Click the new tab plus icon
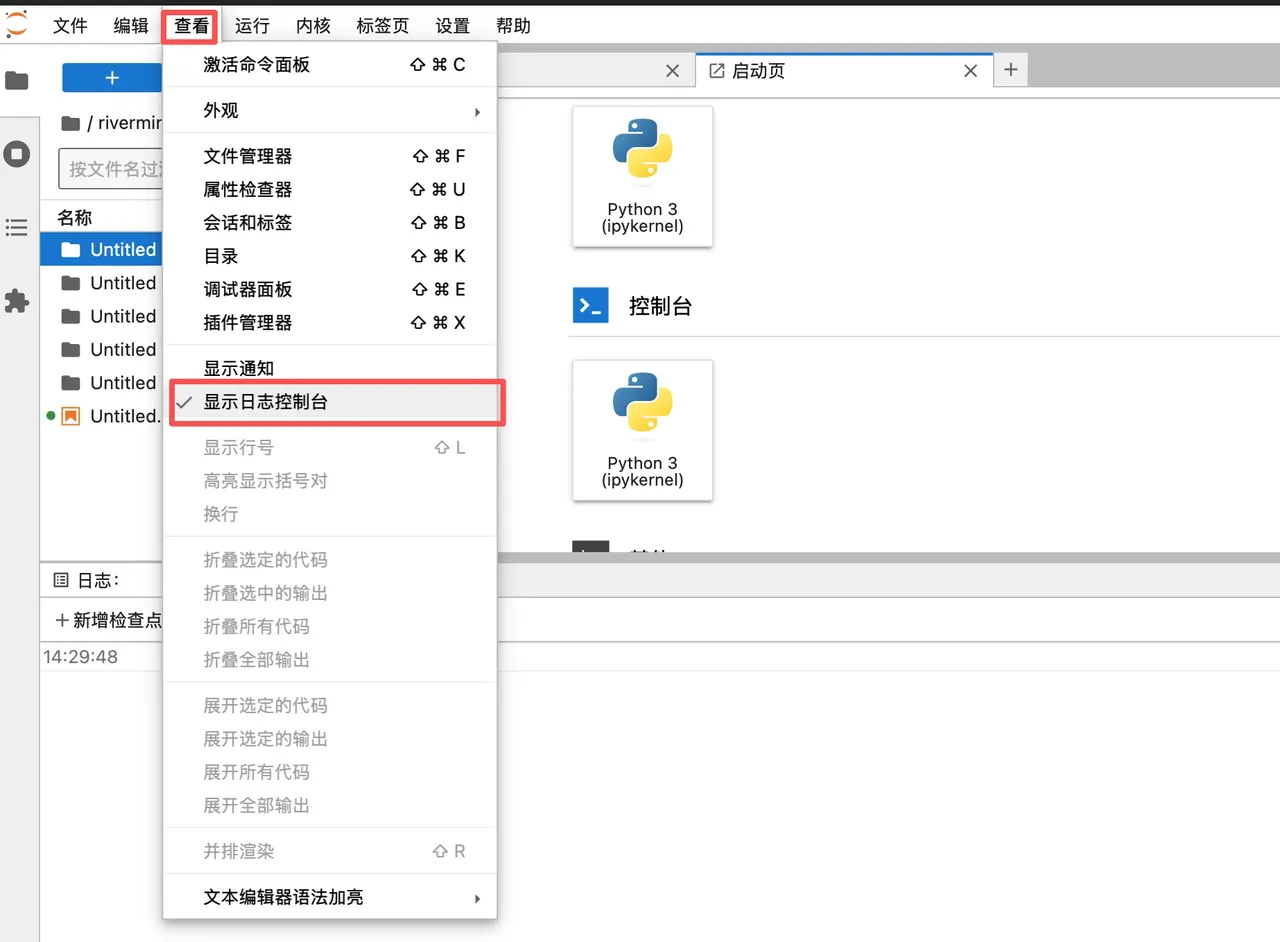 (x=1010, y=70)
